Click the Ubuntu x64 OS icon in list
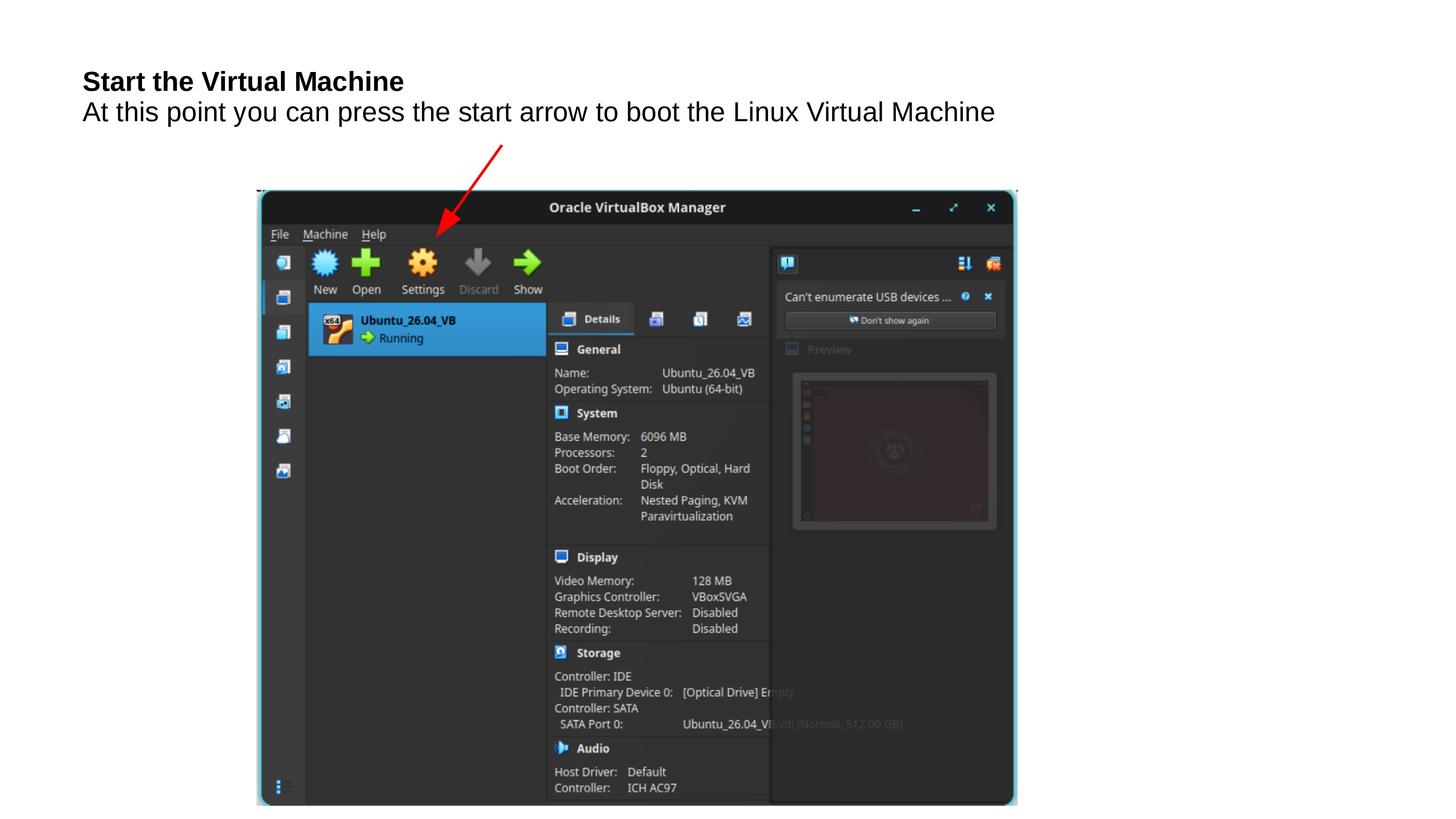Viewport: 1456px width, 819px height. pyautogui.click(x=337, y=329)
